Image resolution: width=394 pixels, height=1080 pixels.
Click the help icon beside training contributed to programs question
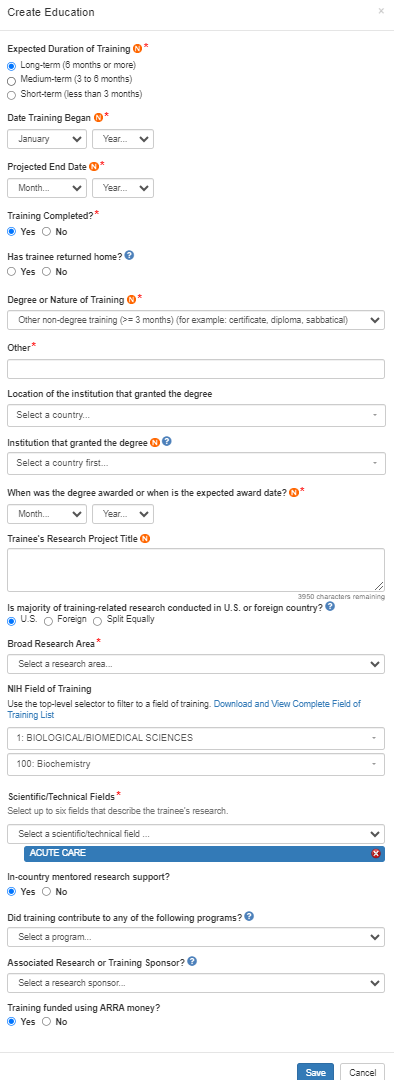point(249,917)
